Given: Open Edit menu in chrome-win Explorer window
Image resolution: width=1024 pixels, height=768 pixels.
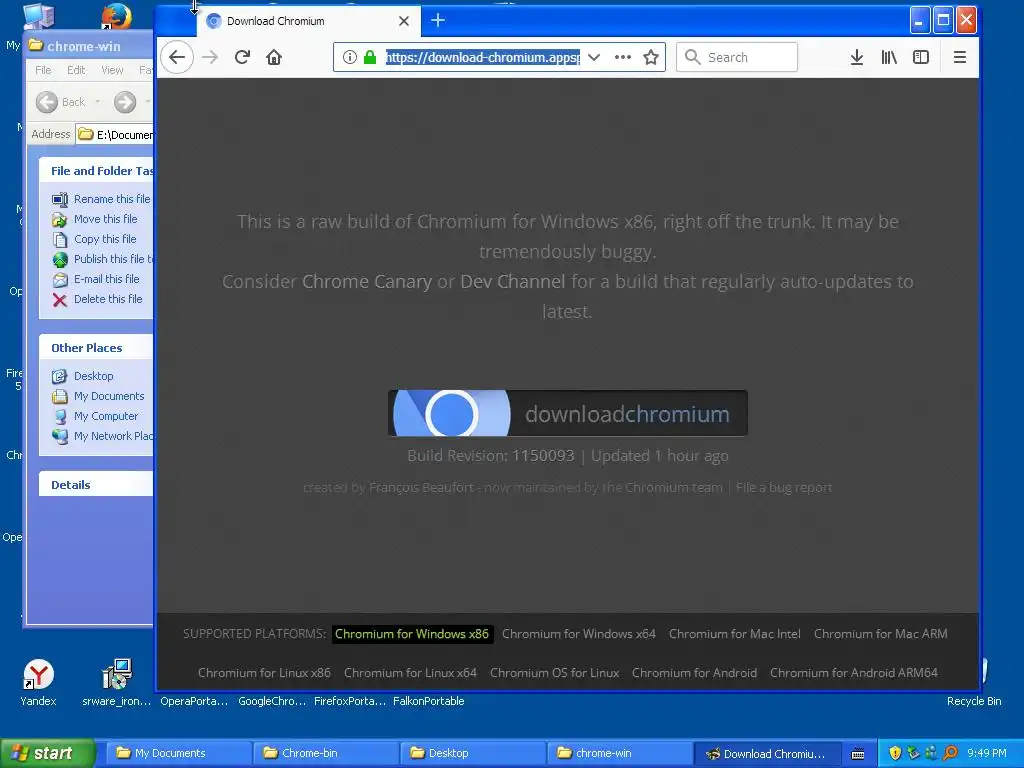Looking at the screenshot, I should [76, 70].
